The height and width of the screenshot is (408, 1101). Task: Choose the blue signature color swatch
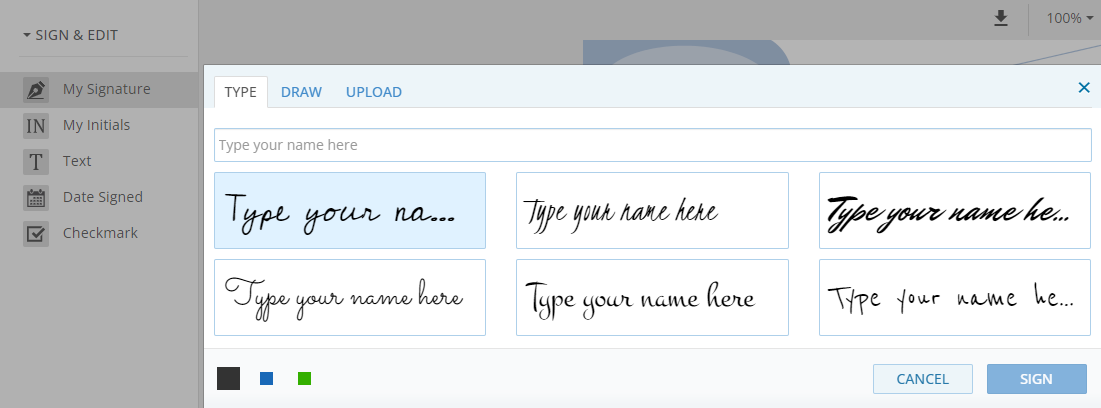coord(266,378)
